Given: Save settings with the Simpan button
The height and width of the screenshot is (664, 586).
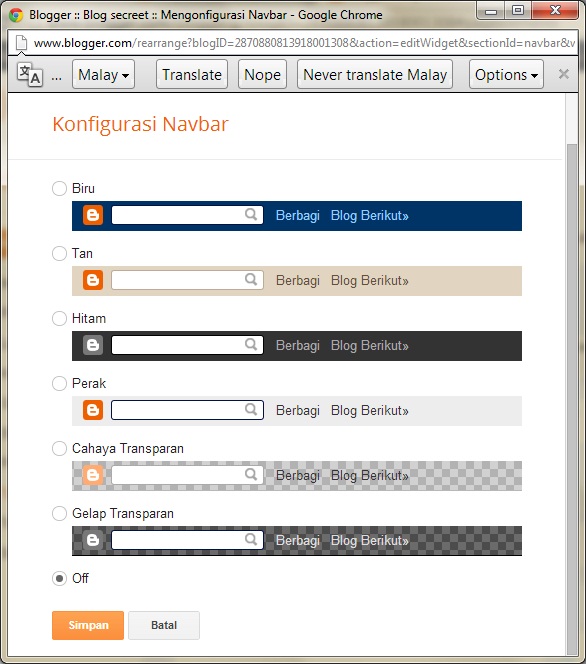Looking at the screenshot, I should pyautogui.click(x=88, y=625).
